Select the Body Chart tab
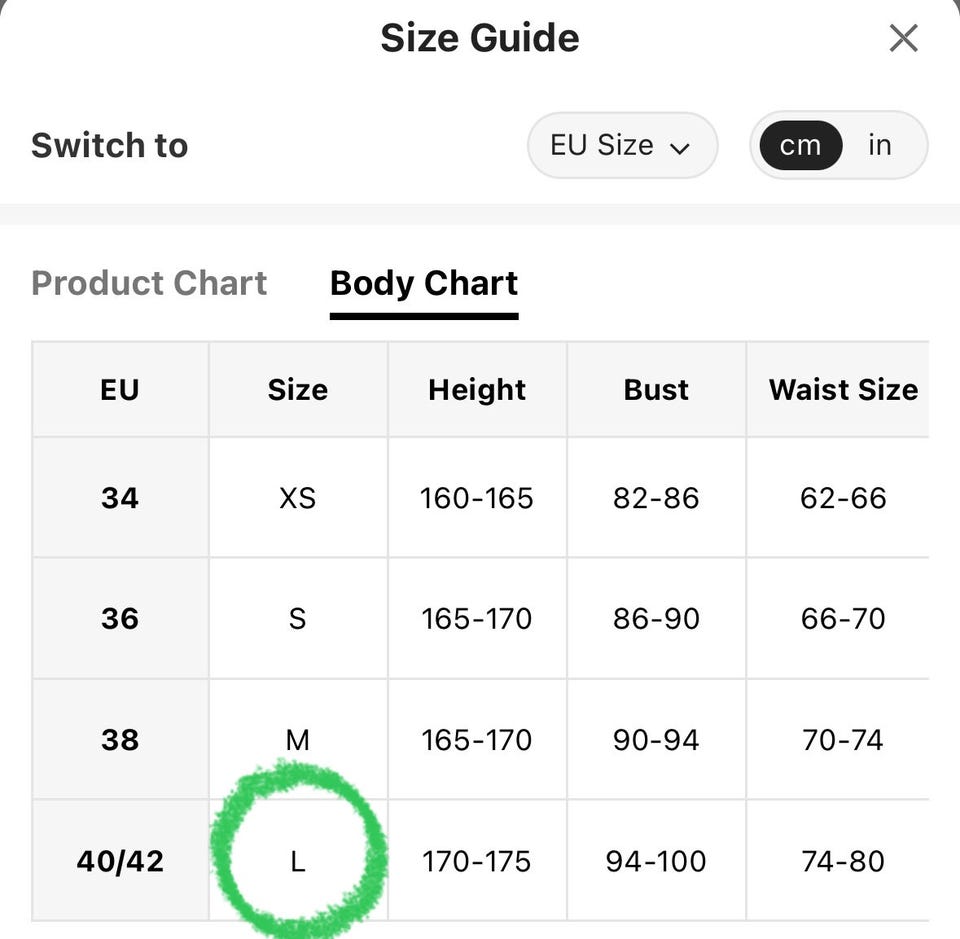Image resolution: width=960 pixels, height=939 pixels. pos(424,284)
